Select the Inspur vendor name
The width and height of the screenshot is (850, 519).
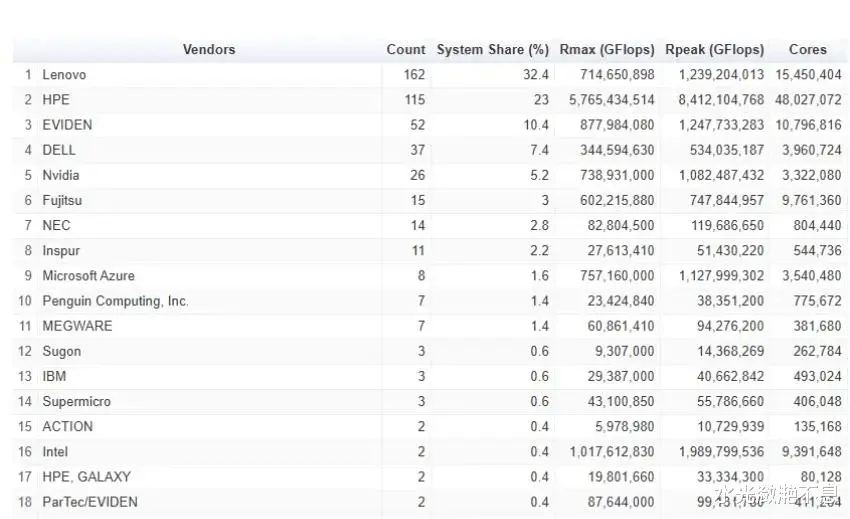click(61, 251)
